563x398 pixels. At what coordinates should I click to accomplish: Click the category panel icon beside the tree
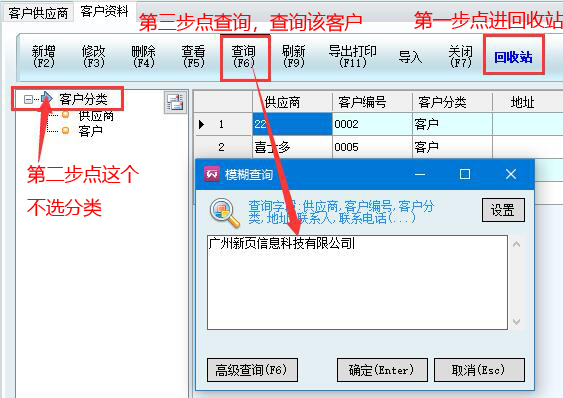(x=175, y=102)
